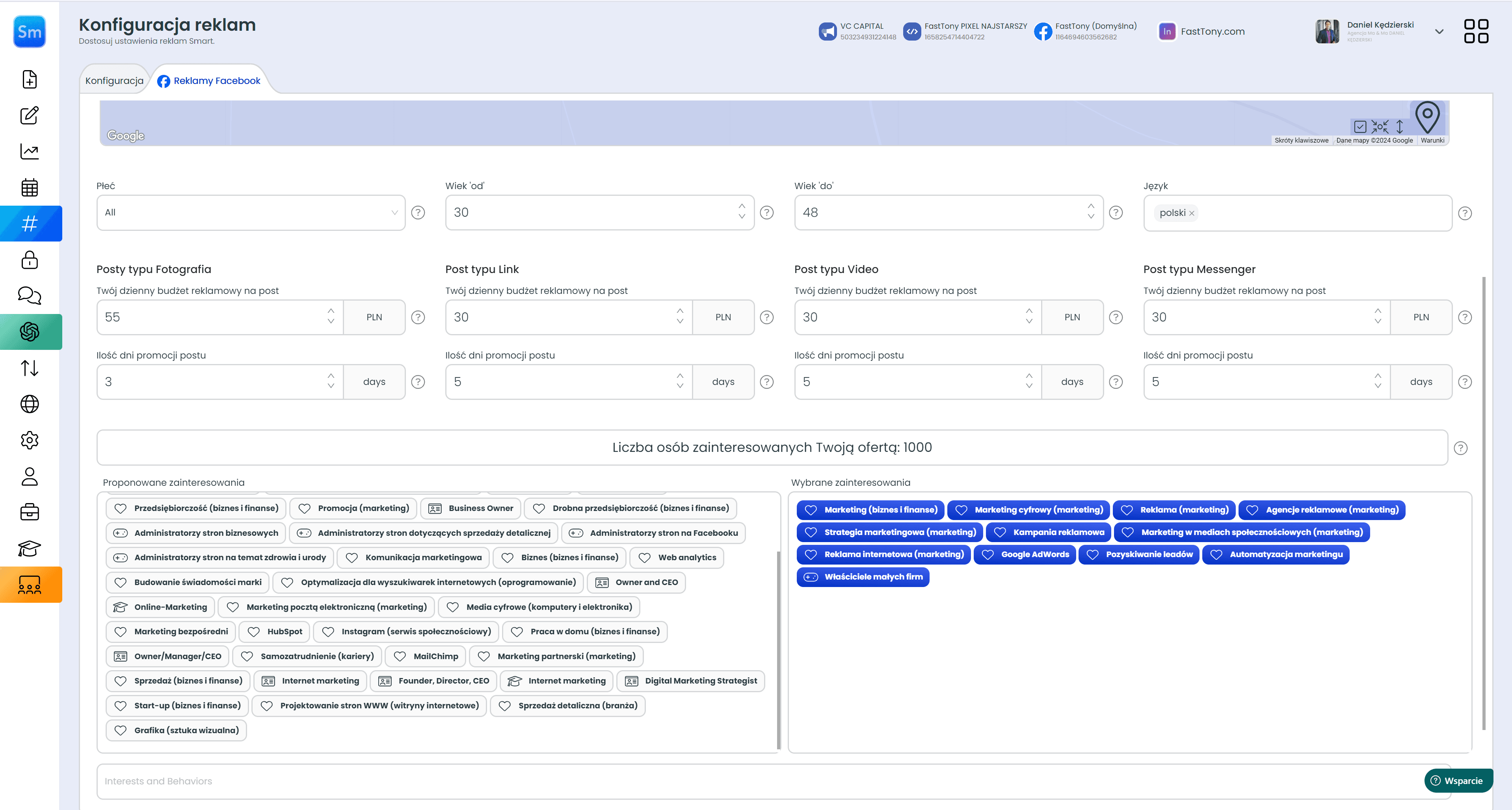Open the new document sidebar icon
The height and width of the screenshot is (810, 1512).
click(30, 79)
